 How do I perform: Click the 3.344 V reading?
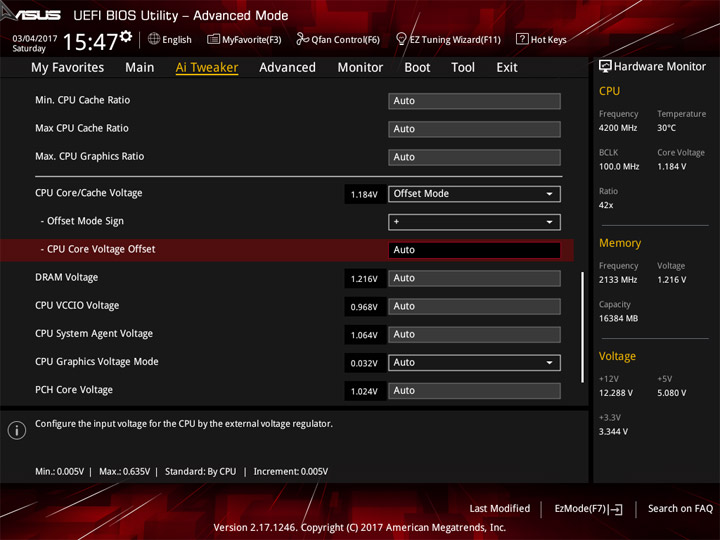tap(613, 432)
